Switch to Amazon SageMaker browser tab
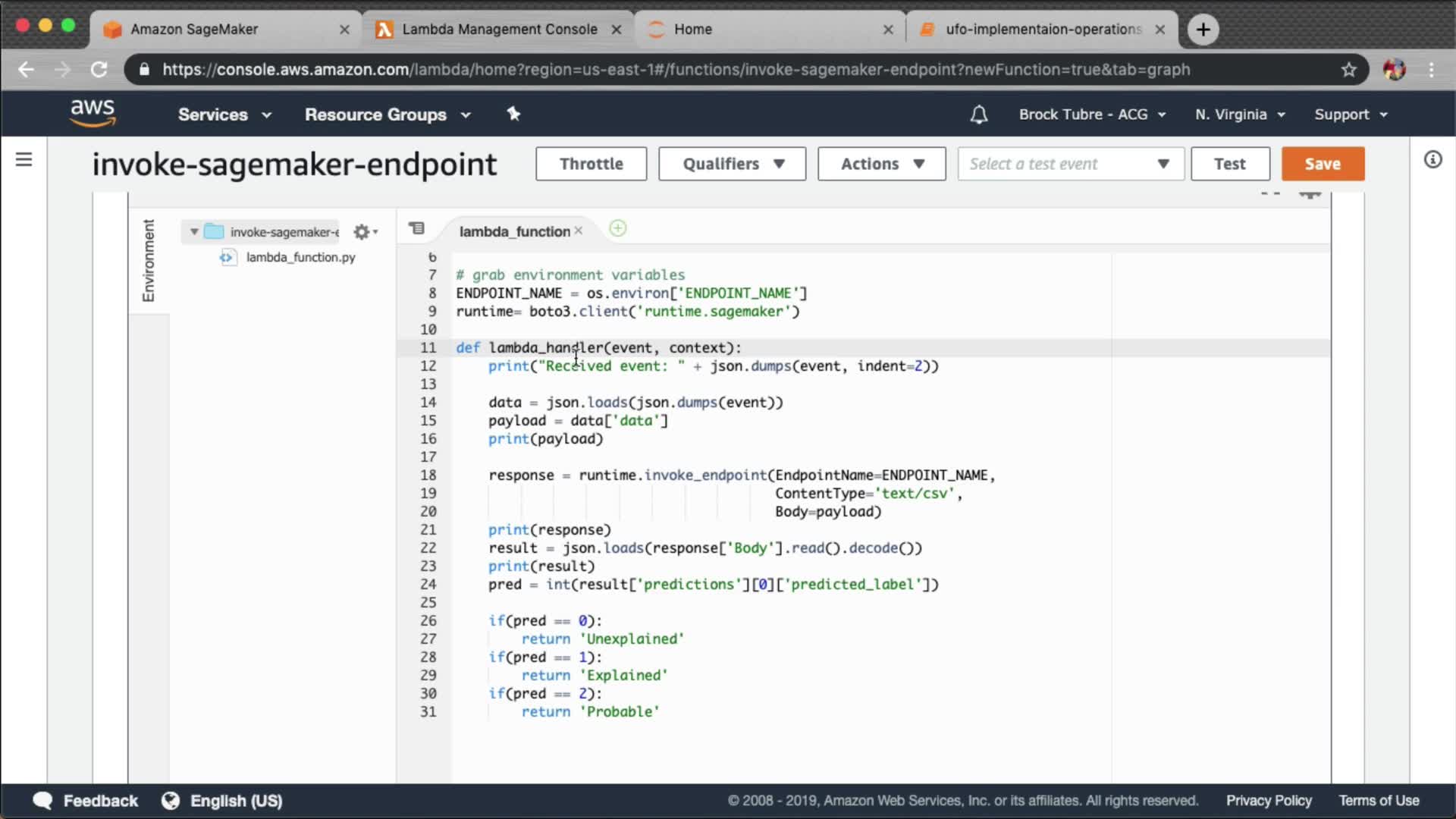The height and width of the screenshot is (819, 1456). point(194,29)
